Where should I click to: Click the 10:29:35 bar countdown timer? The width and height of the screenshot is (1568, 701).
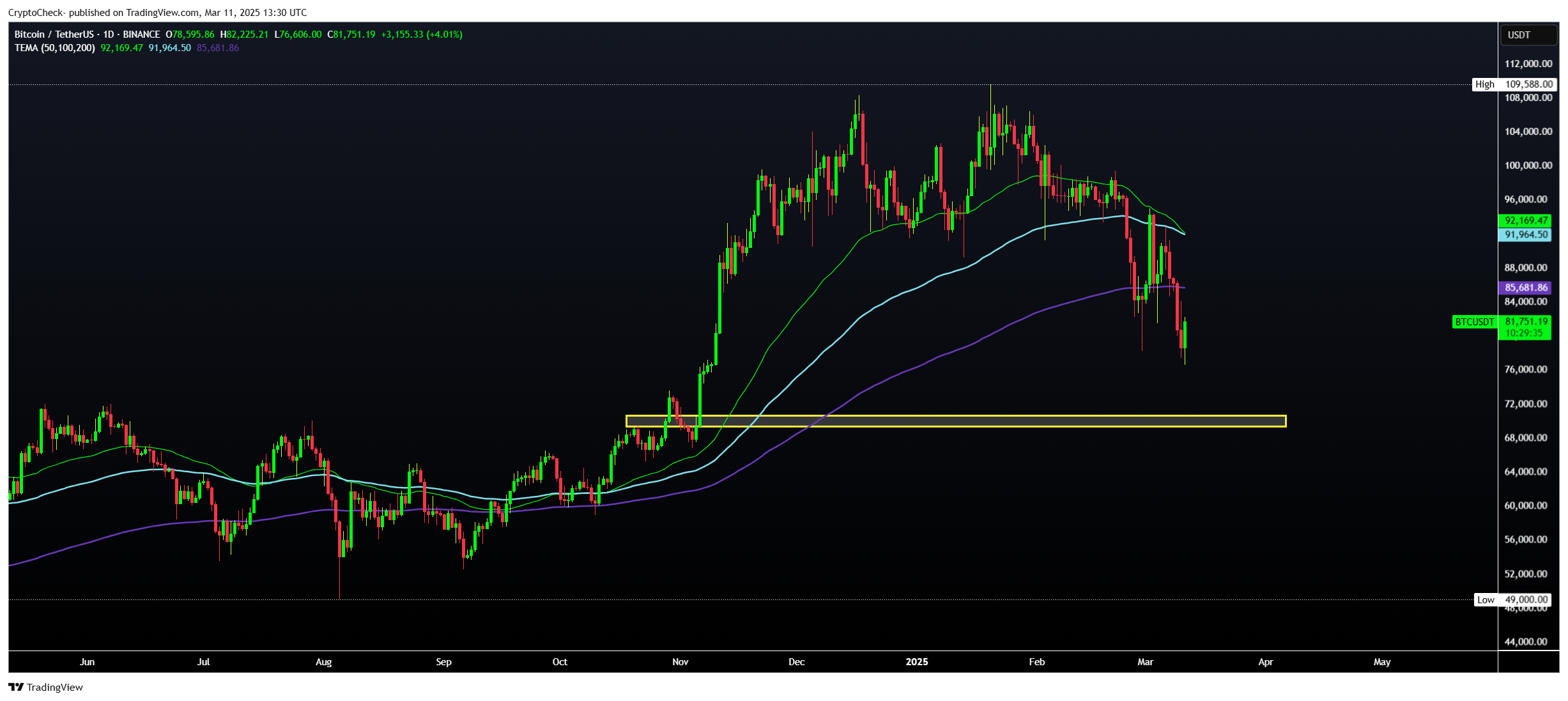tap(1524, 334)
